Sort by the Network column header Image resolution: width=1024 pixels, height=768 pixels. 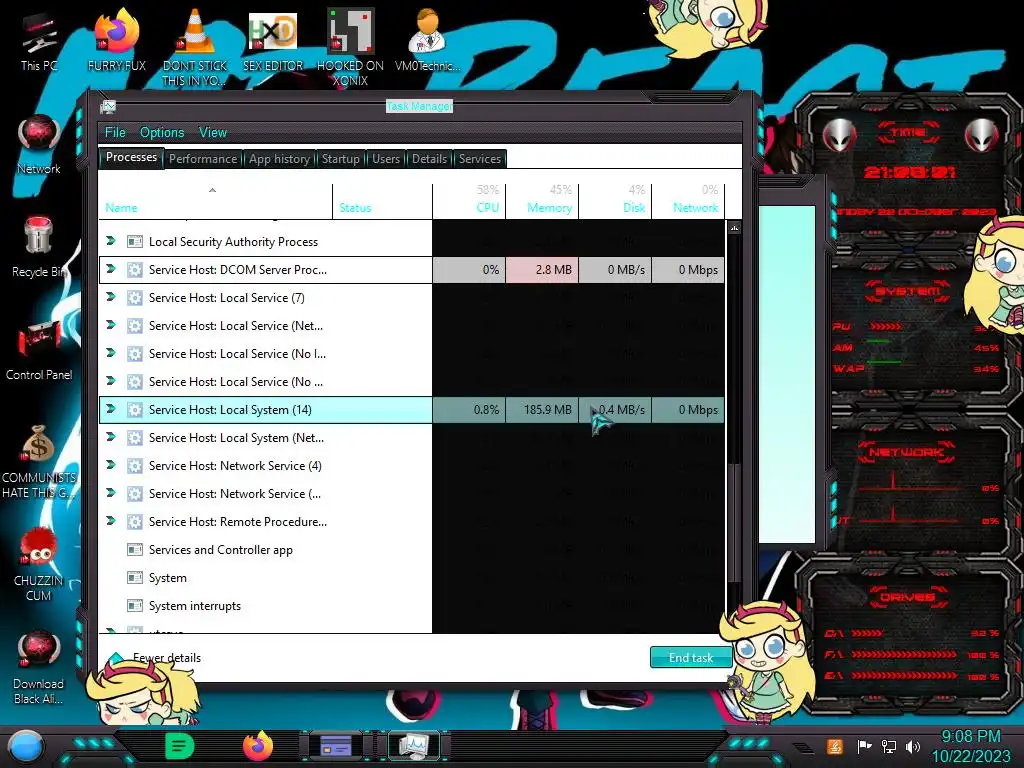click(688, 201)
